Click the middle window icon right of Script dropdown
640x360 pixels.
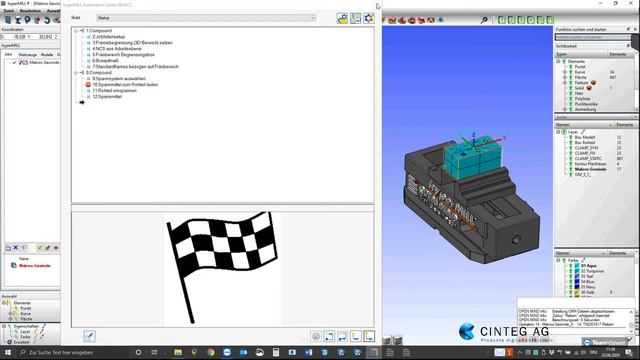pos(356,18)
